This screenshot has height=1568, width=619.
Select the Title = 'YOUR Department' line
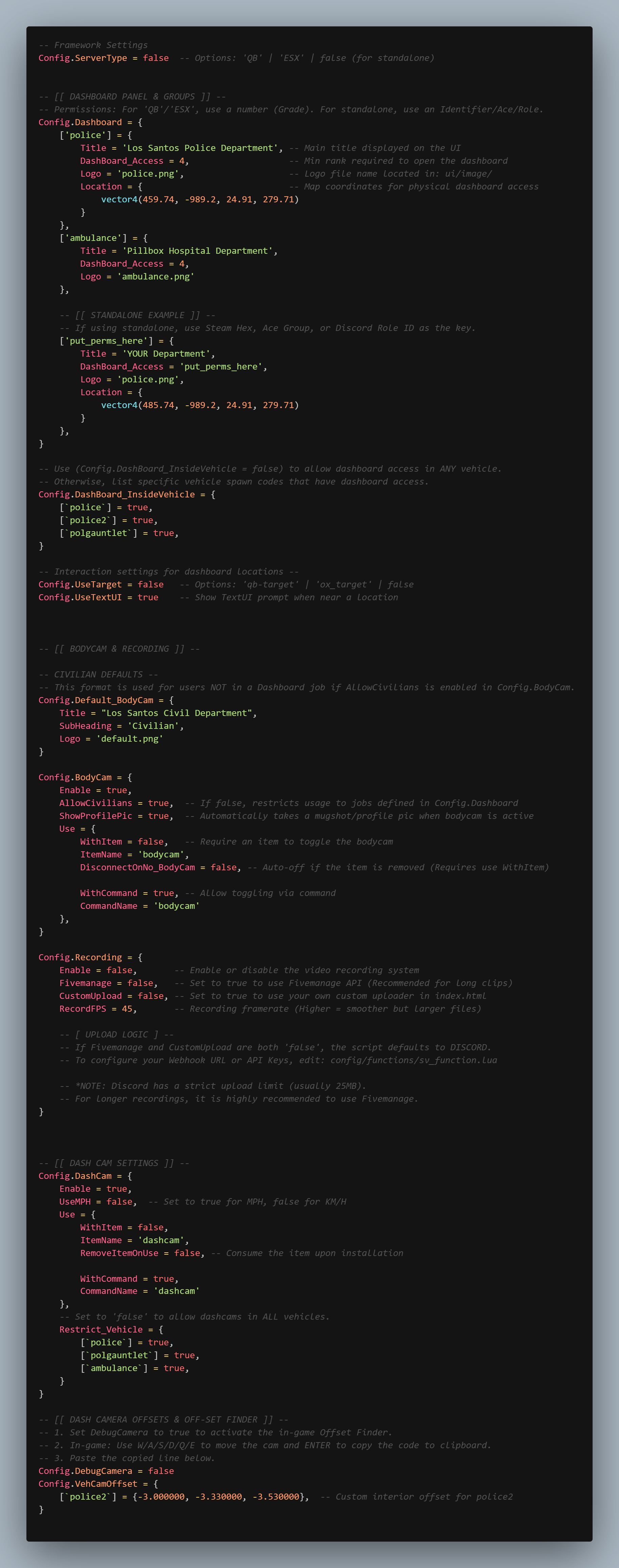click(x=147, y=354)
